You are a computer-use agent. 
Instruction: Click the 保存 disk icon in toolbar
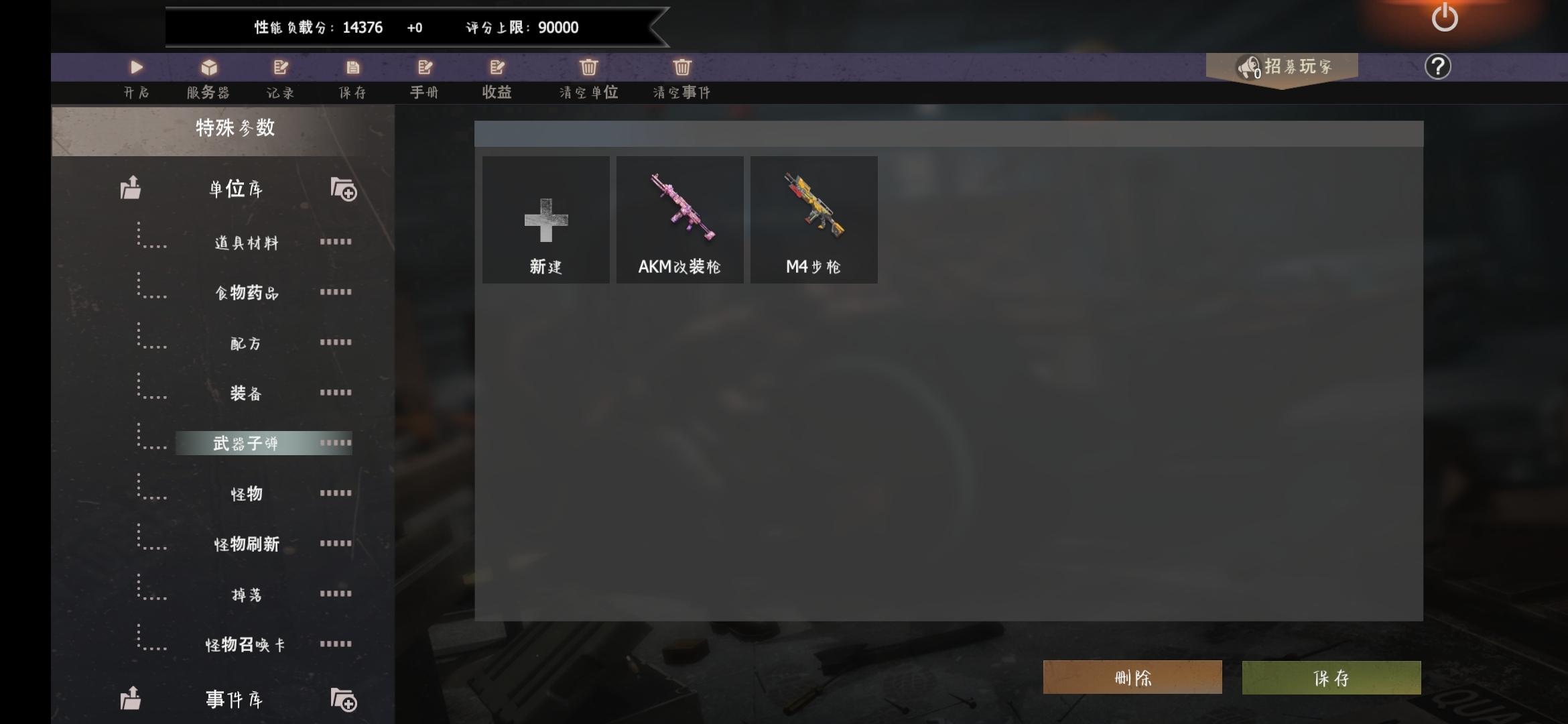click(353, 67)
